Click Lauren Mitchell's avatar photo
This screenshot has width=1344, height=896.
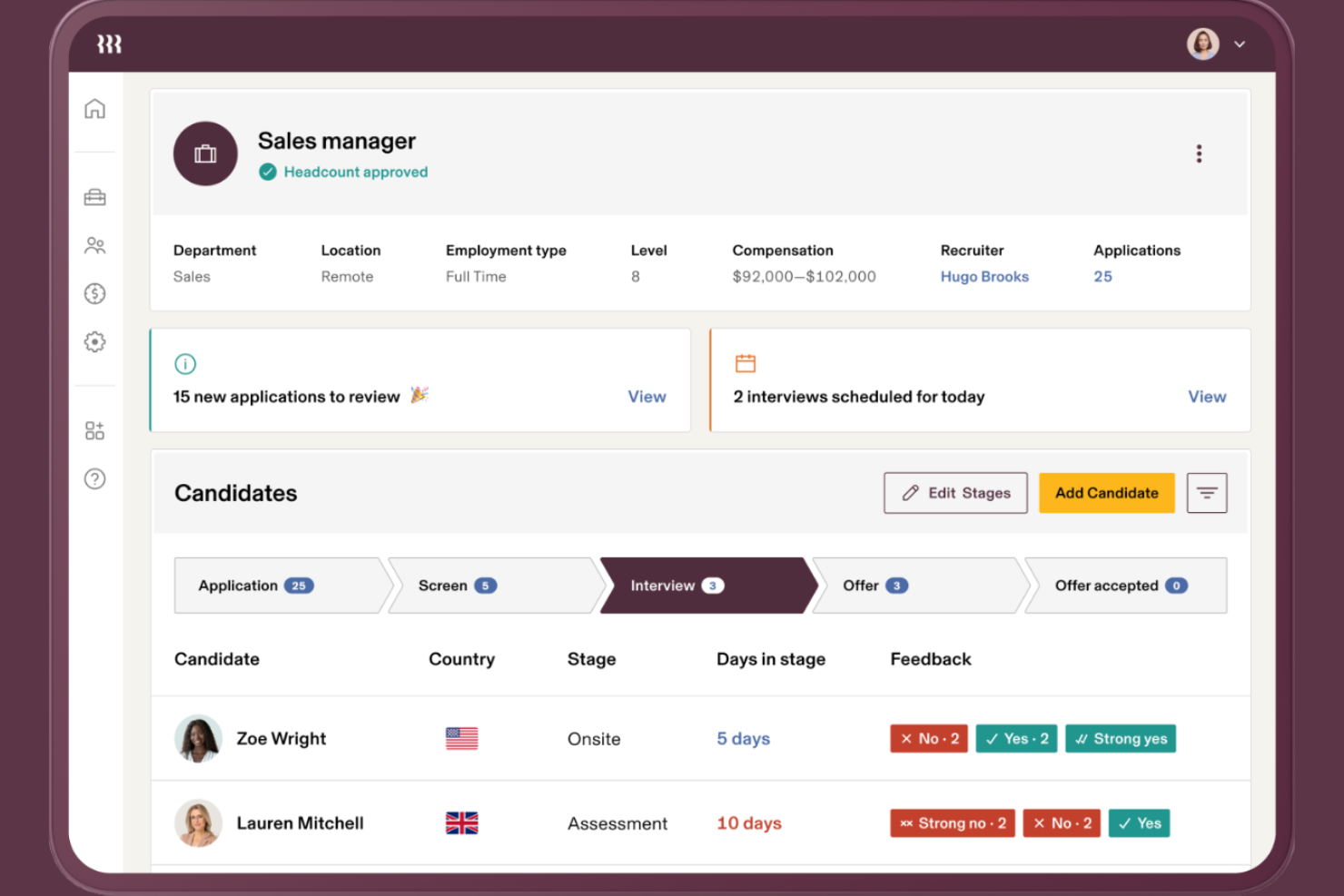198,823
